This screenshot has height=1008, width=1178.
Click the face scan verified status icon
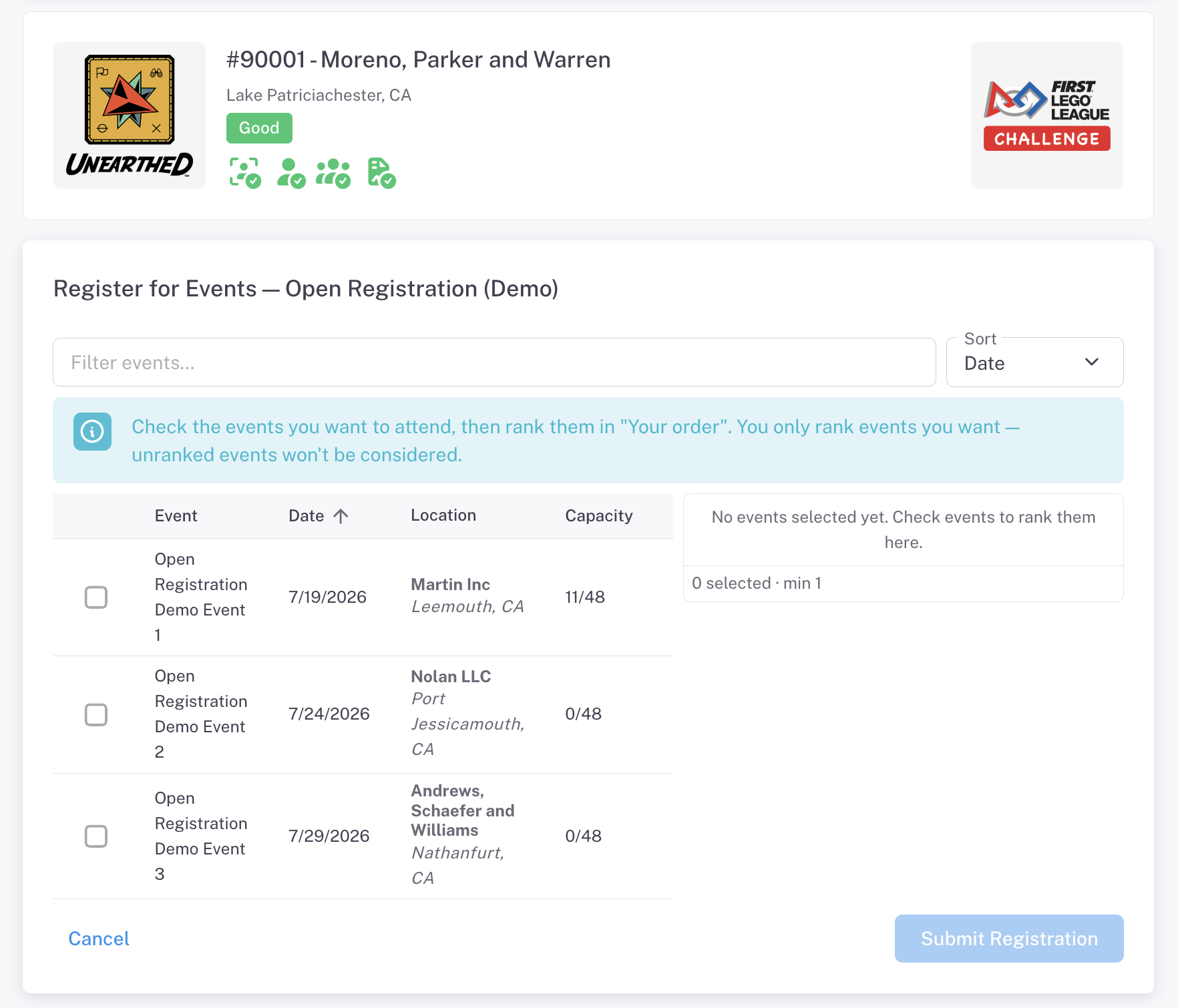coord(245,173)
